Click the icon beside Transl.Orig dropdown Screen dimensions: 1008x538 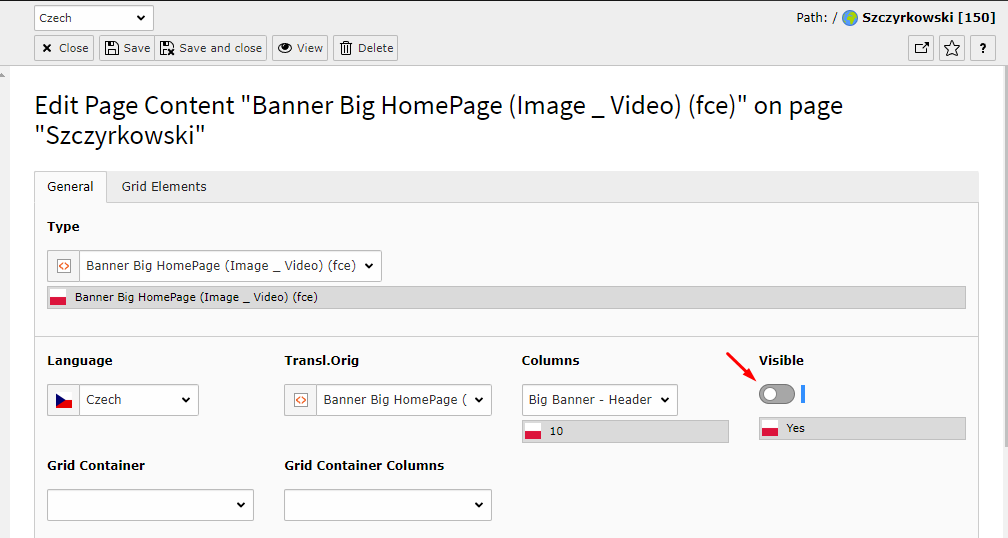tap(301, 400)
